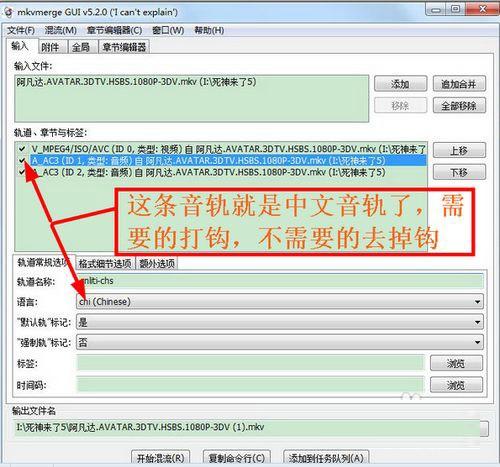Click the 追加合并 button
500x467 pixels.
coord(459,84)
